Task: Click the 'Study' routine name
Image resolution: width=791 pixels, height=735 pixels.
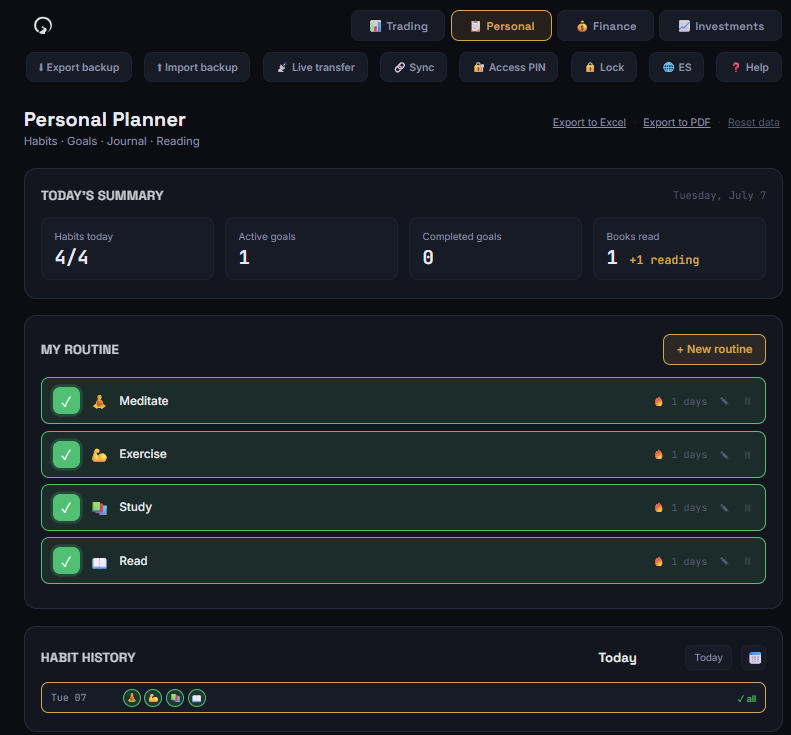Action: [135, 507]
